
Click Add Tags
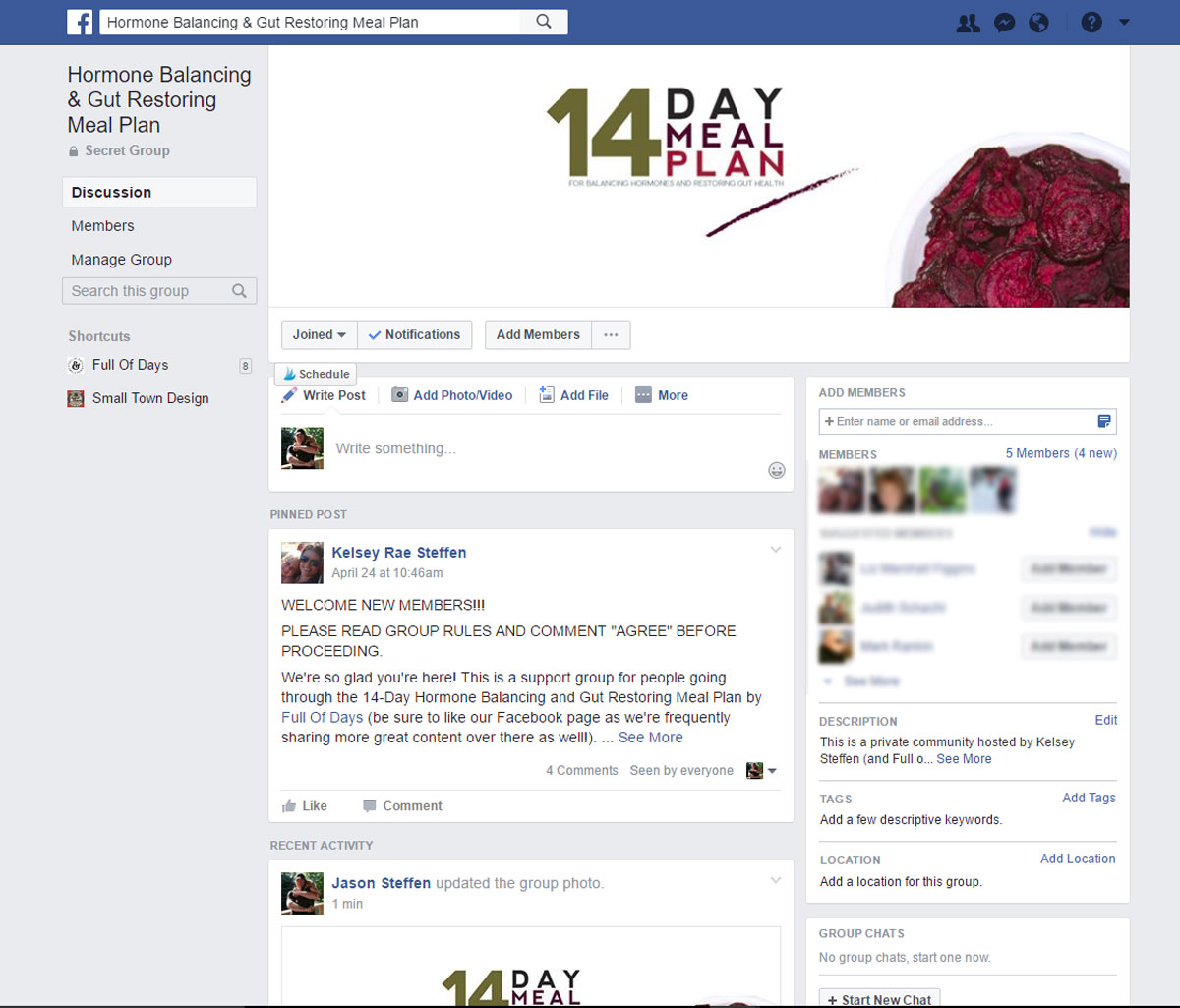coord(1089,798)
